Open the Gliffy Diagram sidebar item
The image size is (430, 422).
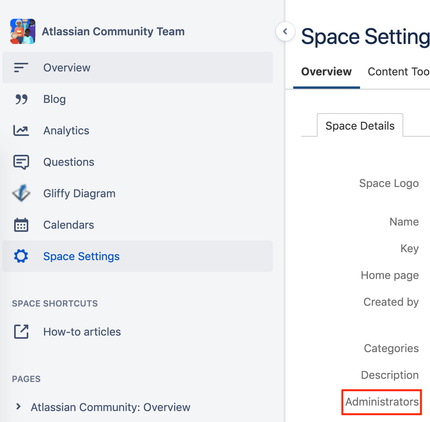(x=137, y=193)
